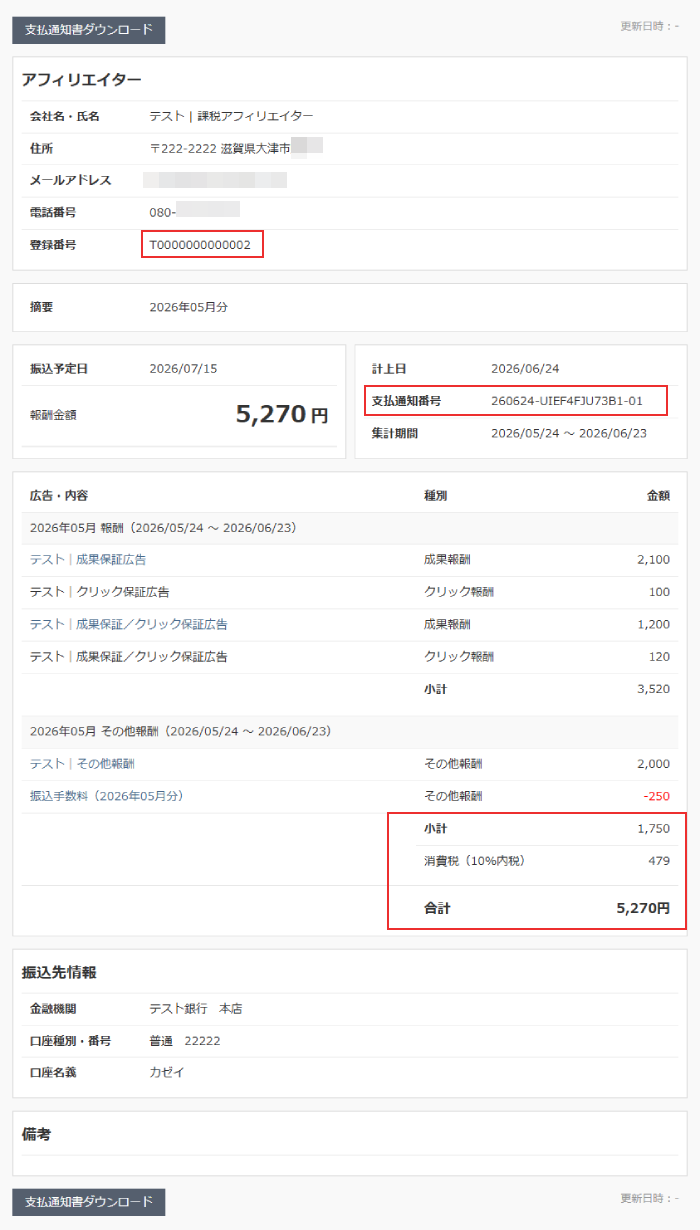700x1230 pixels.
Task: Click the 合計 total 5,270円
Action: [643, 908]
